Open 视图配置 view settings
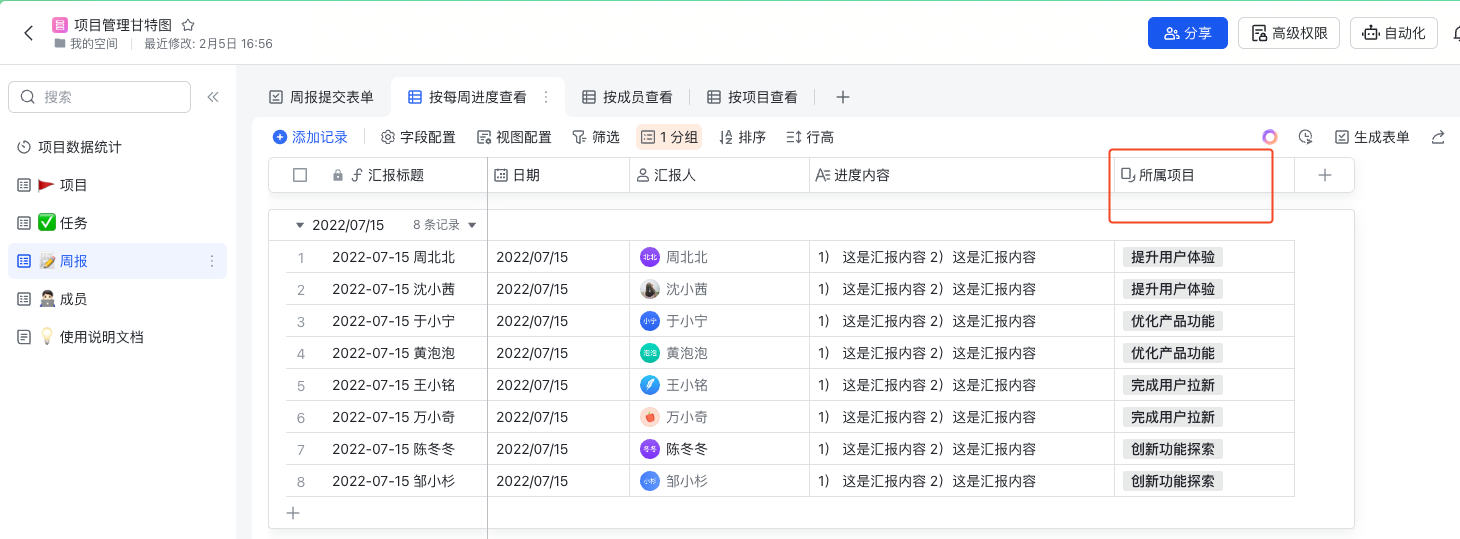The height and width of the screenshot is (539, 1460). (x=514, y=137)
